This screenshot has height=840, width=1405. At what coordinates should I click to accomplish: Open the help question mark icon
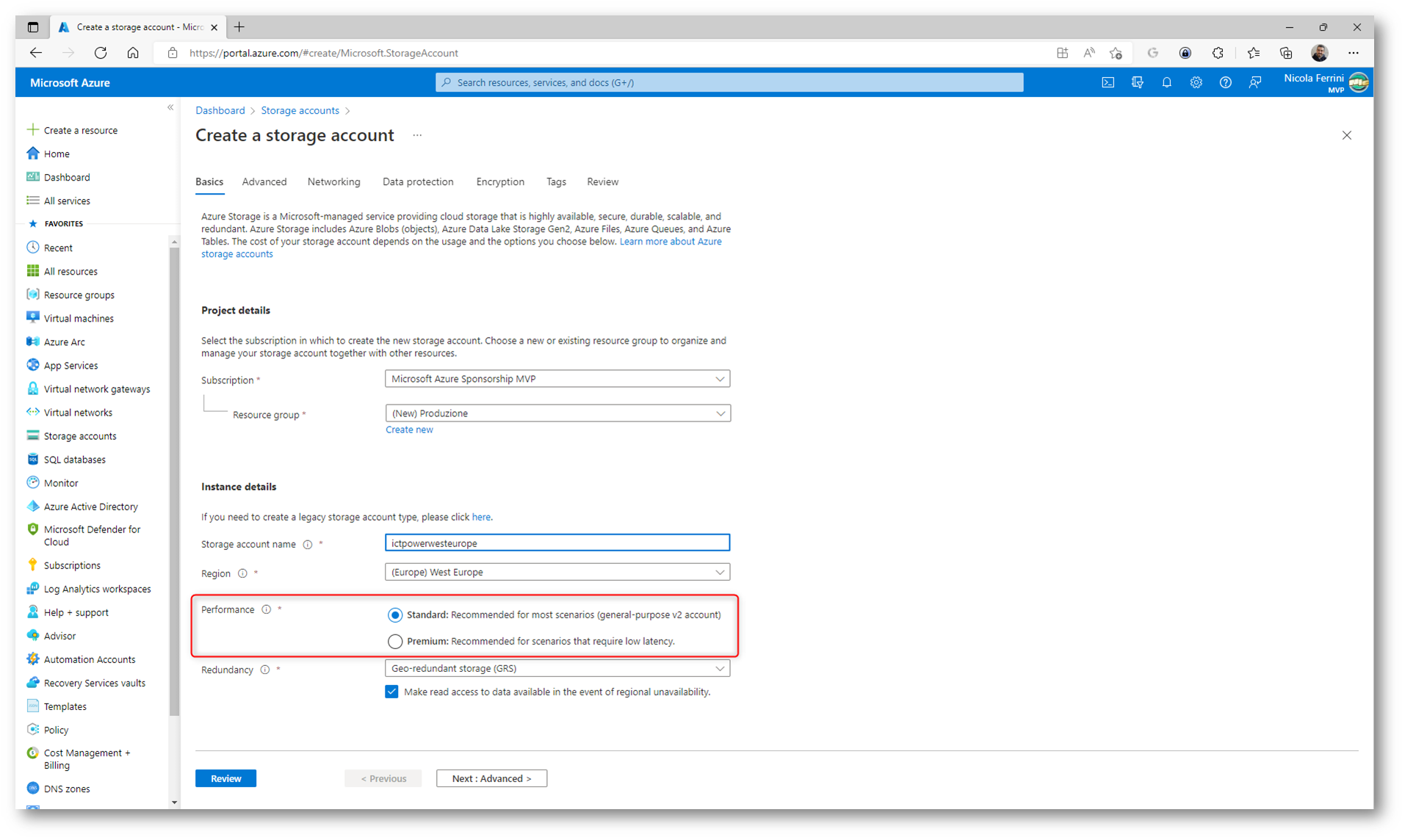click(x=1225, y=83)
